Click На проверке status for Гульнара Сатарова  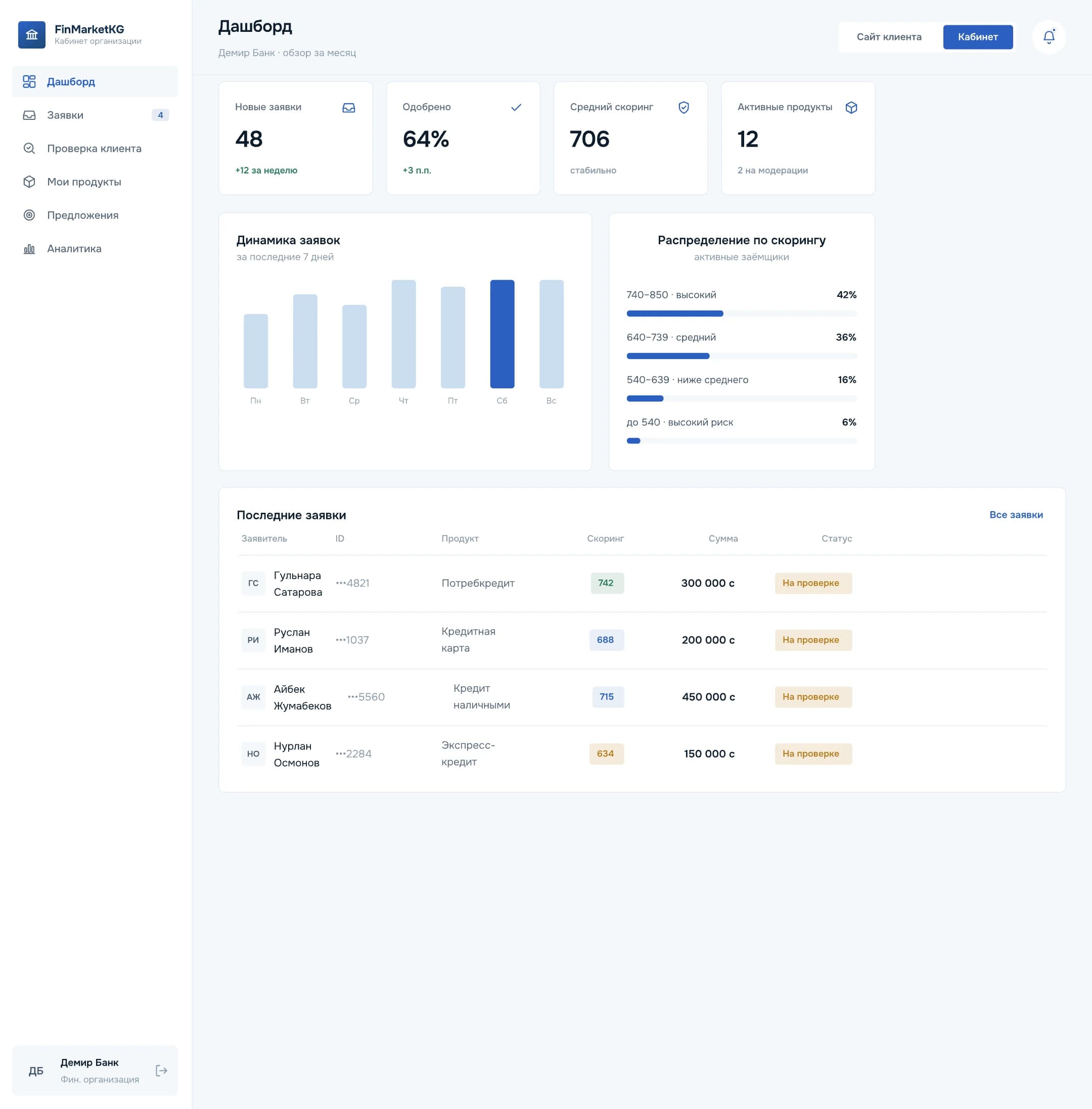[813, 583]
